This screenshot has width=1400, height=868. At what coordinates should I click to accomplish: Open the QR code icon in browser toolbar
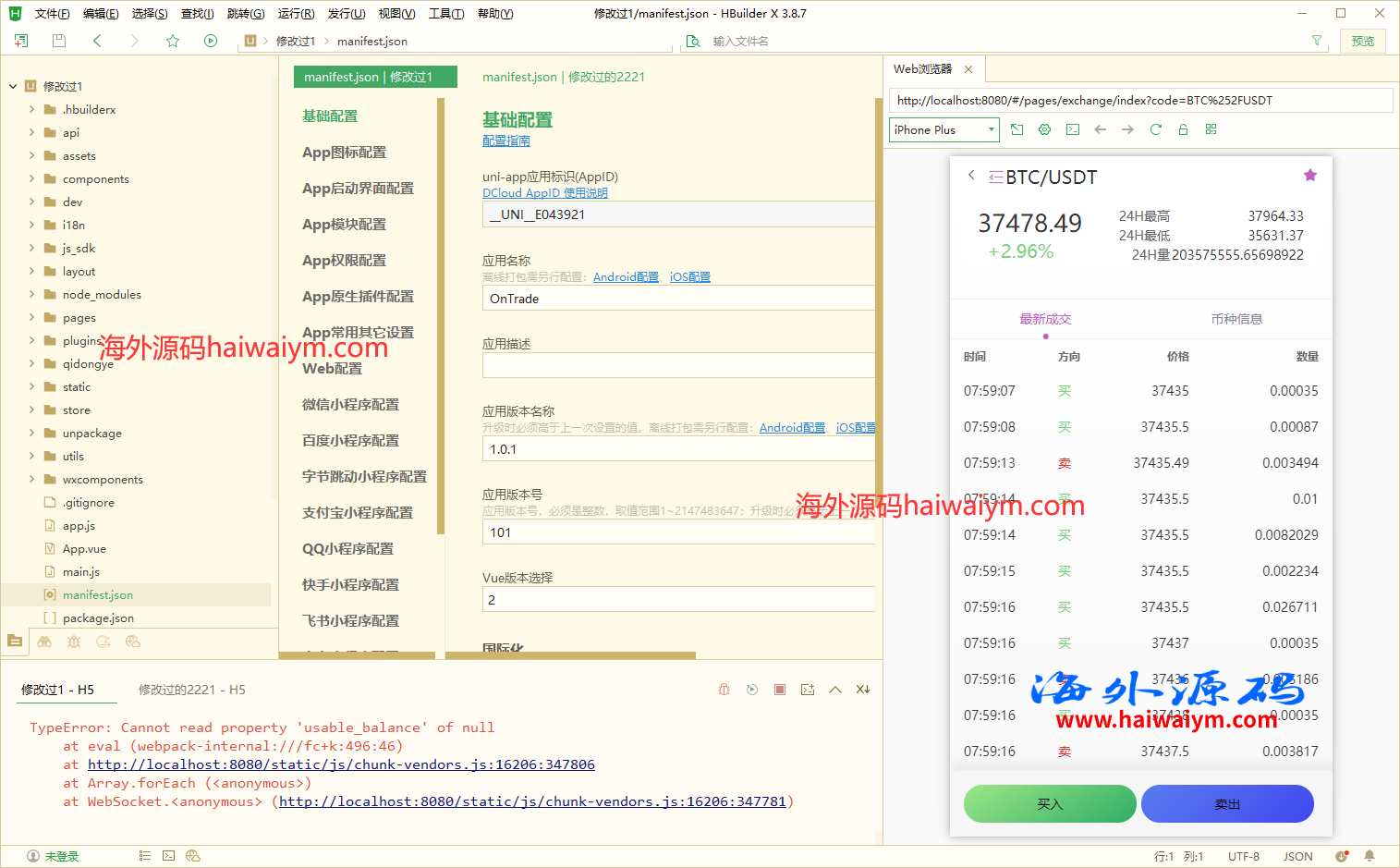coord(1211,129)
